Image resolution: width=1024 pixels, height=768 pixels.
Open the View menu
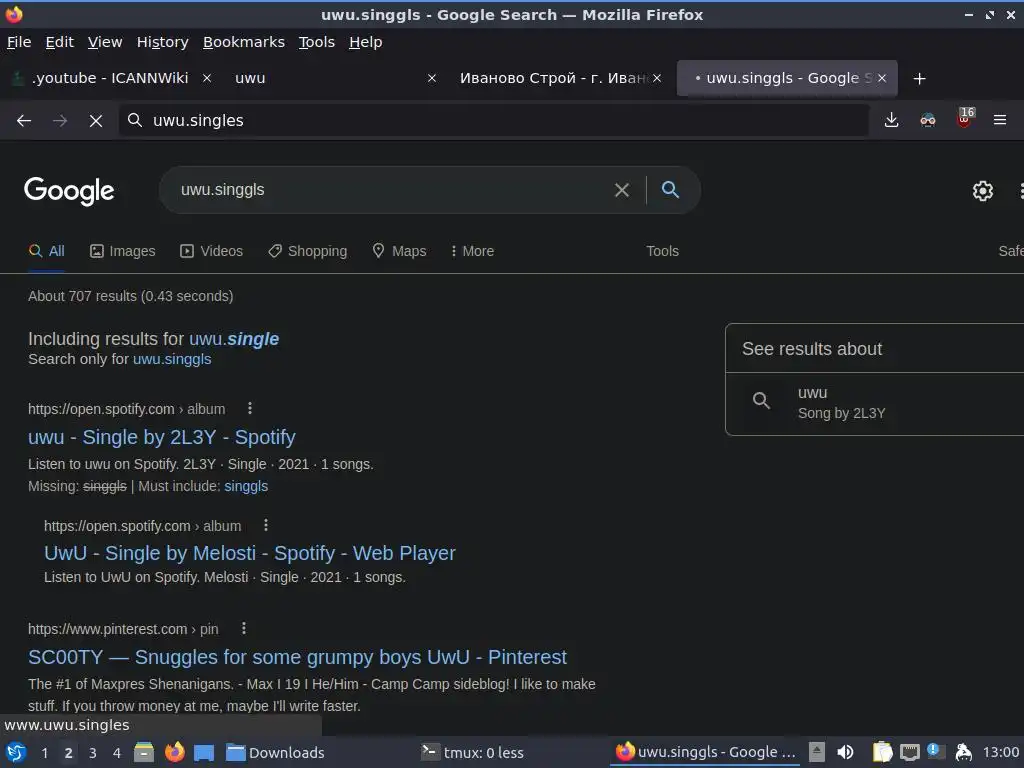pos(105,42)
